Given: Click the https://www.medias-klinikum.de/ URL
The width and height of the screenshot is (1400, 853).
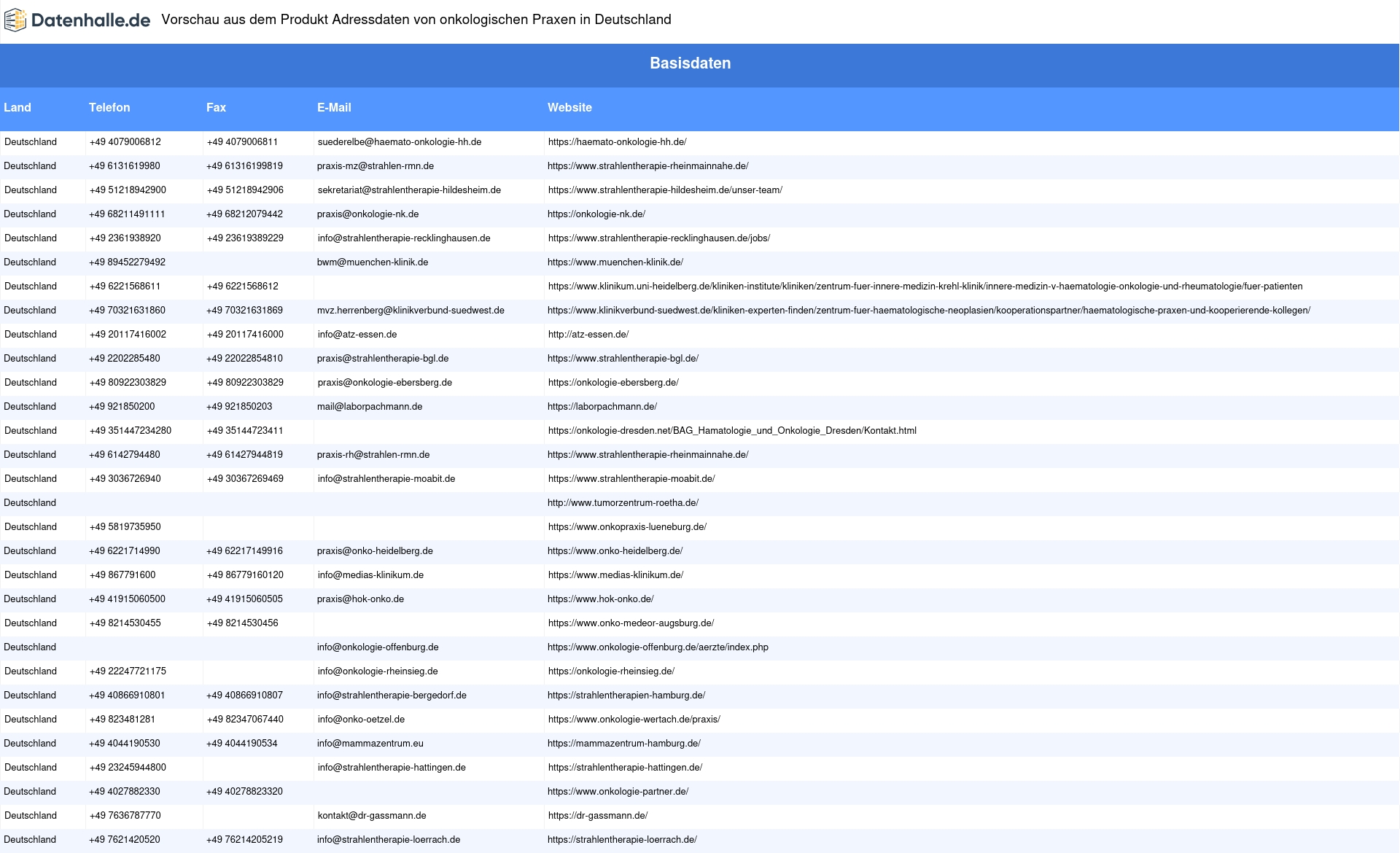Looking at the screenshot, I should click(x=615, y=575).
